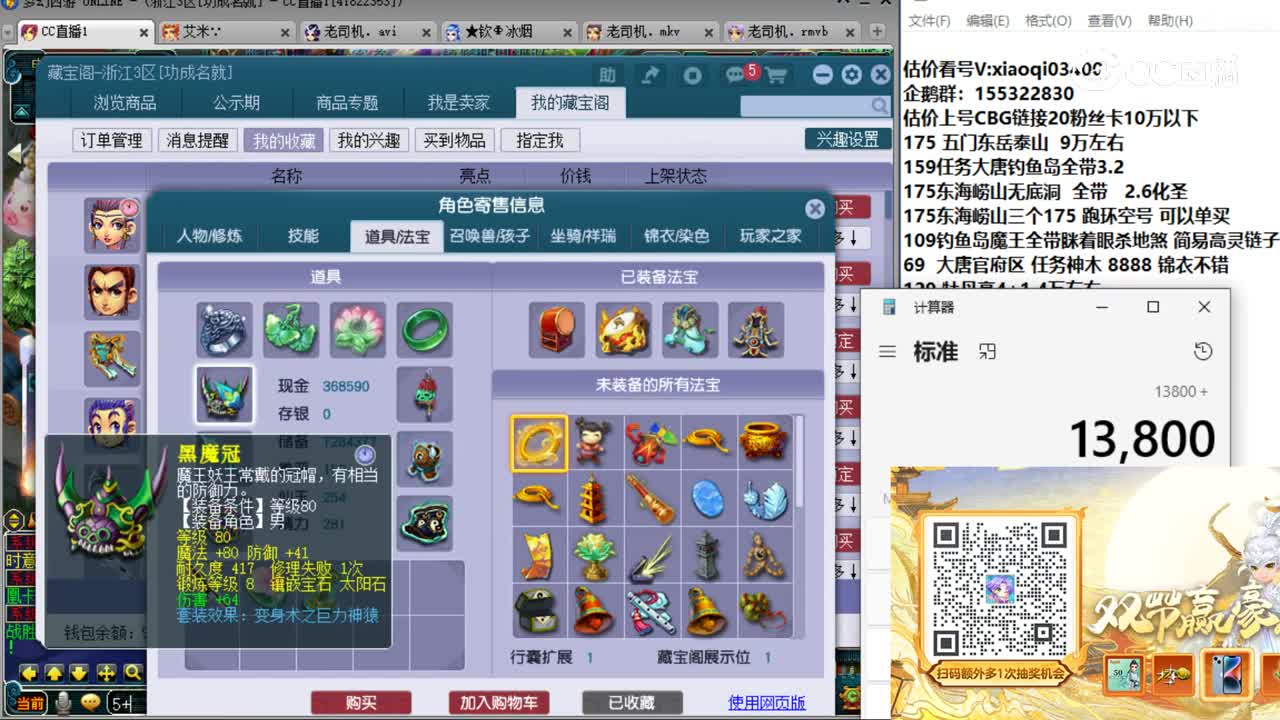Select the black demon crown helmet
The width and height of the screenshot is (1280, 720).
(224, 395)
